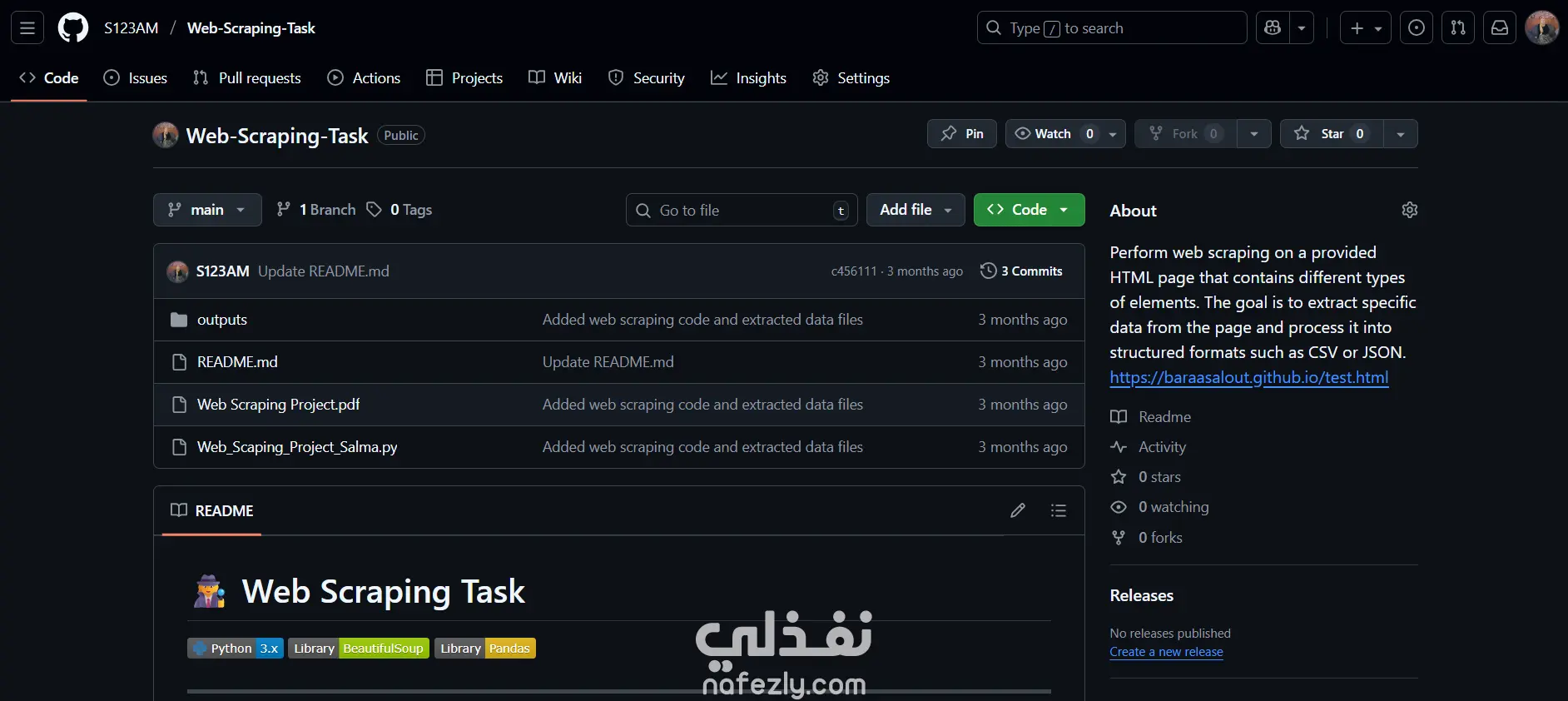This screenshot has height=701, width=1568.
Task: Open the Copilot dropdown arrow
Action: click(1302, 28)
